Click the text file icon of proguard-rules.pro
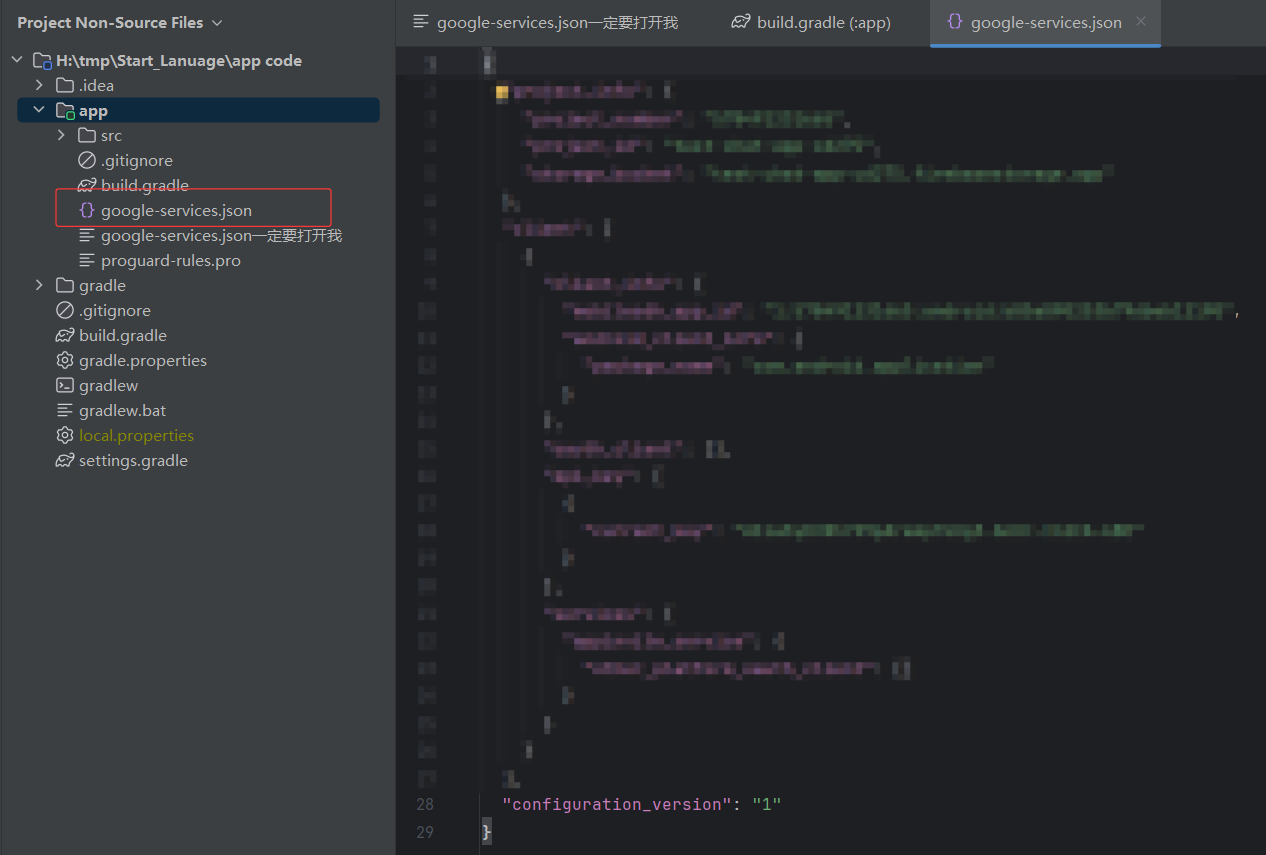The height and width of the screenshot is (855, 1266). (x=87, y=260)
